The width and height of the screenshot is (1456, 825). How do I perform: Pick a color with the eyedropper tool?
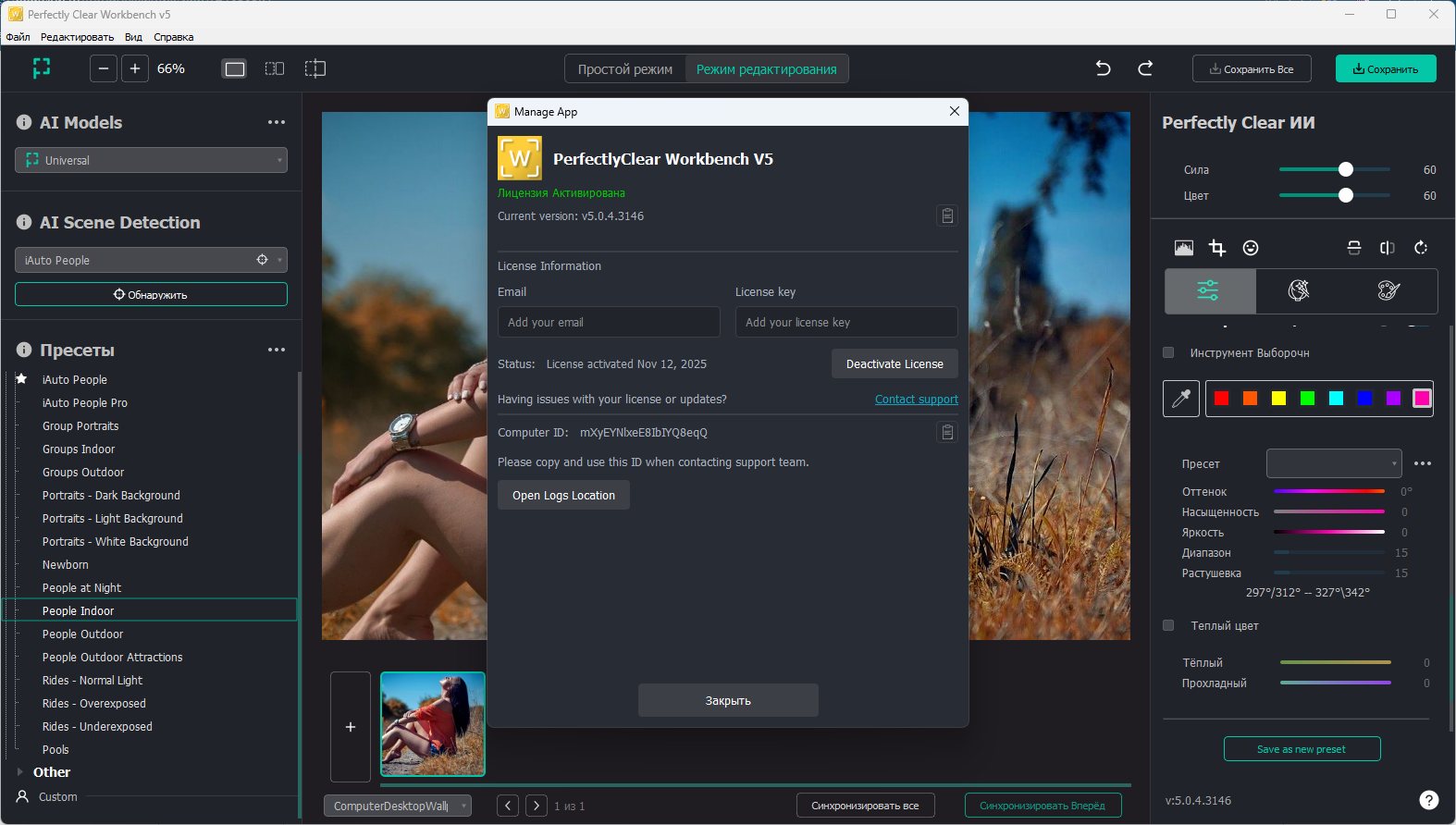tap(1181, 399)
